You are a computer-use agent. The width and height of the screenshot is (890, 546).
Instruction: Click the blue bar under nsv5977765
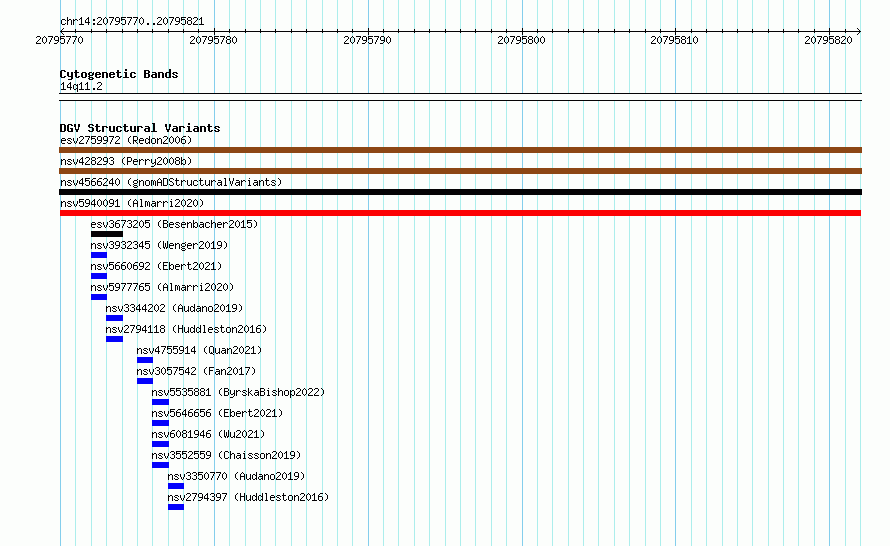(x=99, y=297)
